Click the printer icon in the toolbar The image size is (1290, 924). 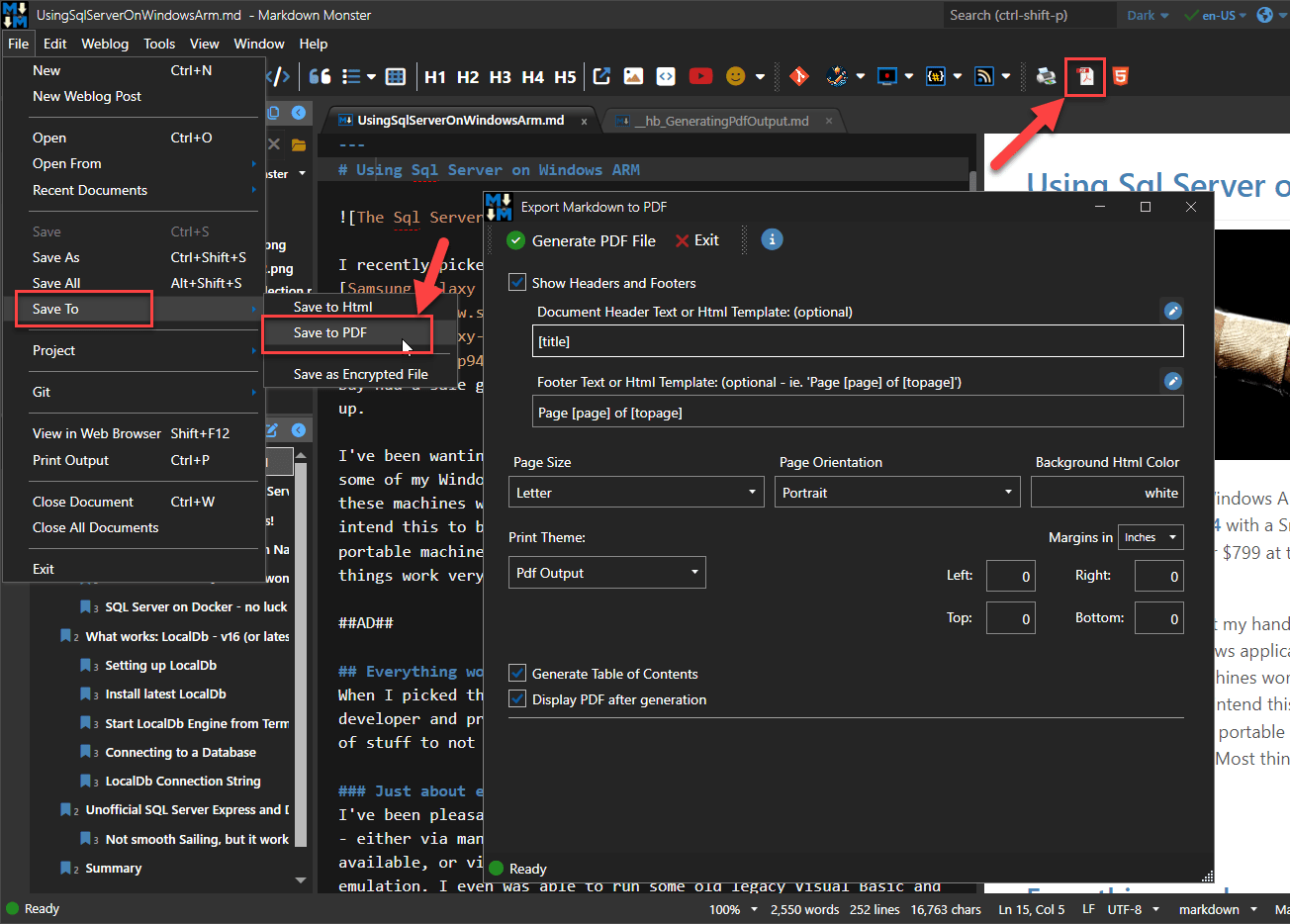(x=1046, y=76)
